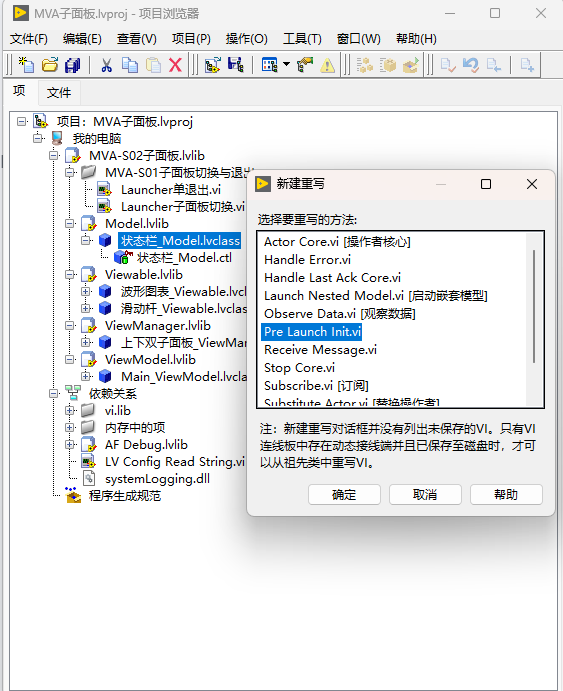Click the Build package box toolbar icon
The image size is (563, 691).
[x=388, y=65]
